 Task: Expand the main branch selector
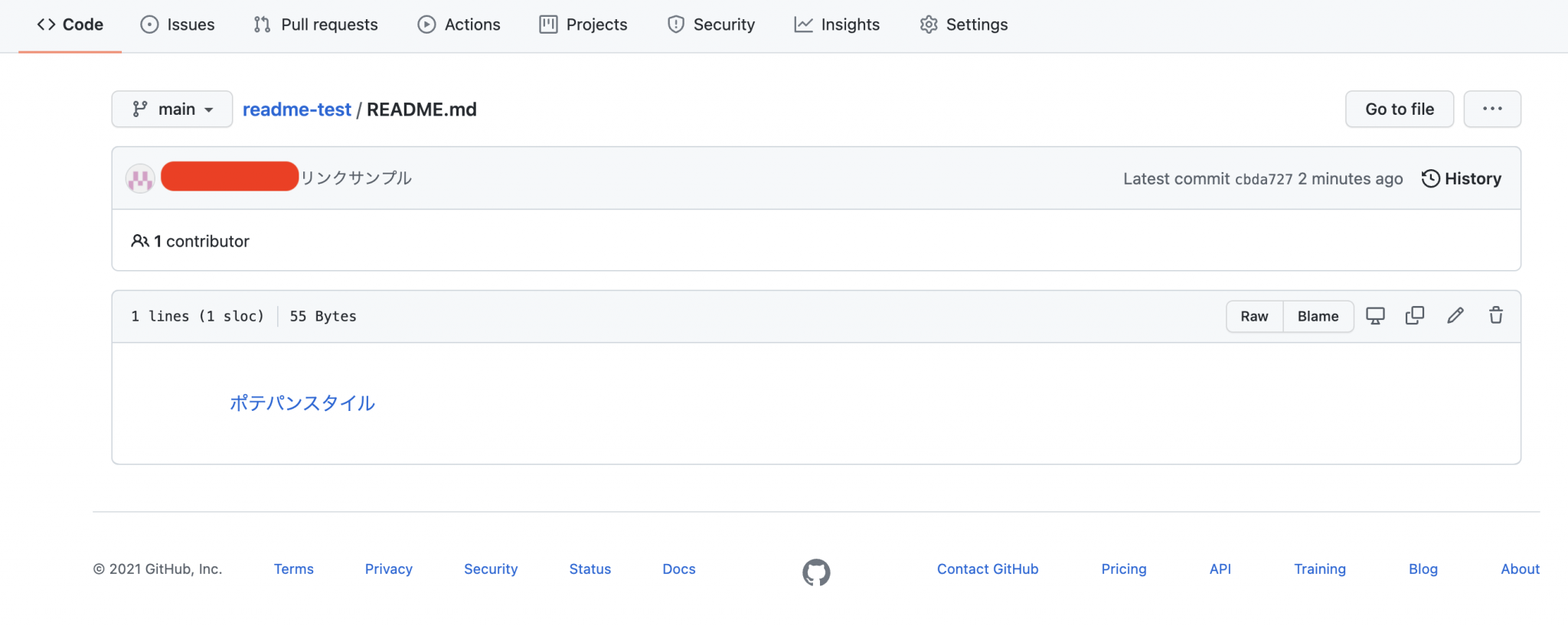point(172,109)
